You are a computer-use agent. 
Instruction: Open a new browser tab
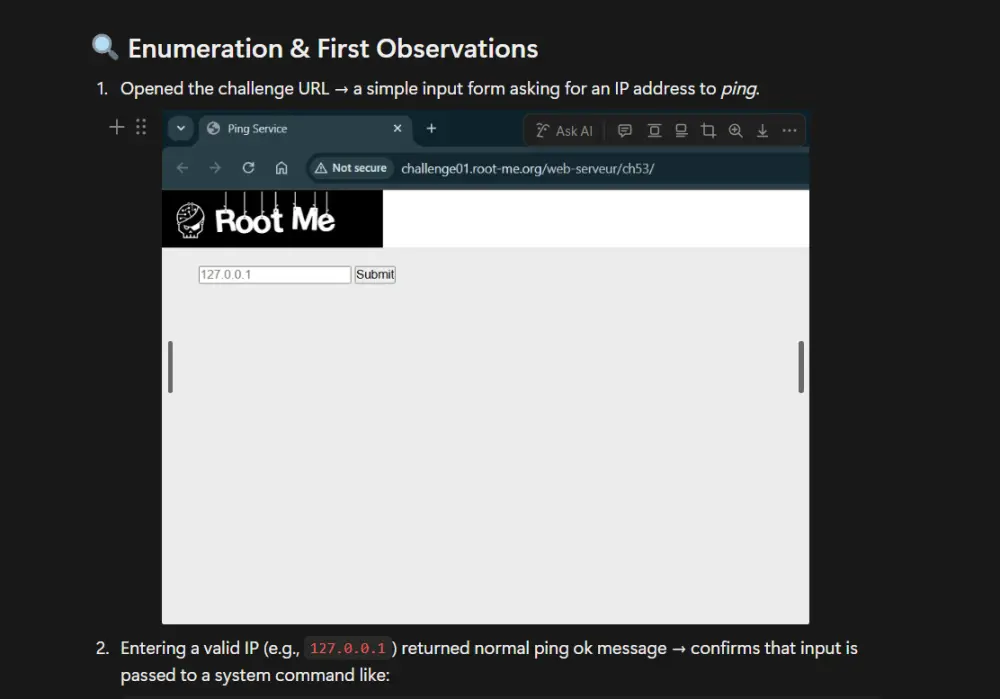(x=431, y=128)
